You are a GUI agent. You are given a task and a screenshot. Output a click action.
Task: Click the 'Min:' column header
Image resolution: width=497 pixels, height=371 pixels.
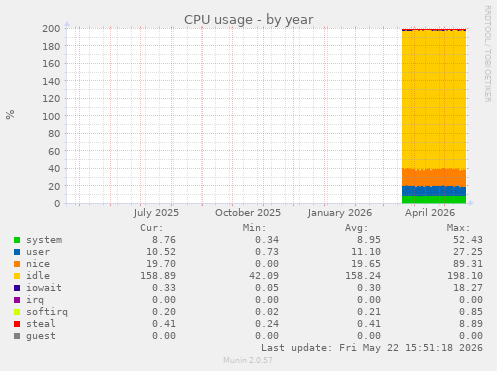click(x=254, y=228)
